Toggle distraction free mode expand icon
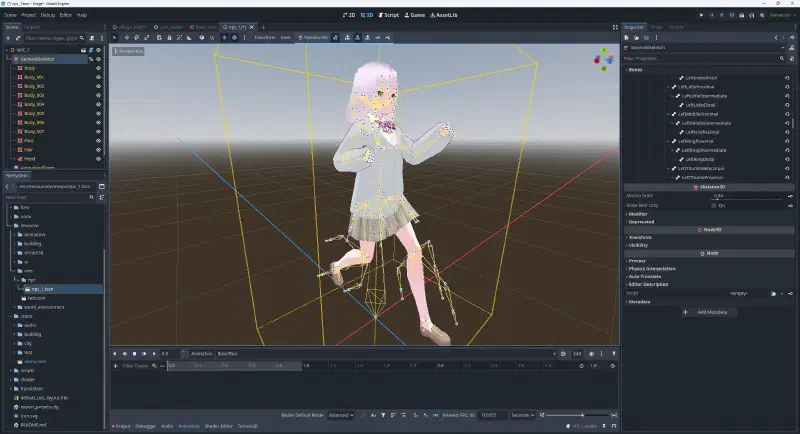 [x=615, y=27]
